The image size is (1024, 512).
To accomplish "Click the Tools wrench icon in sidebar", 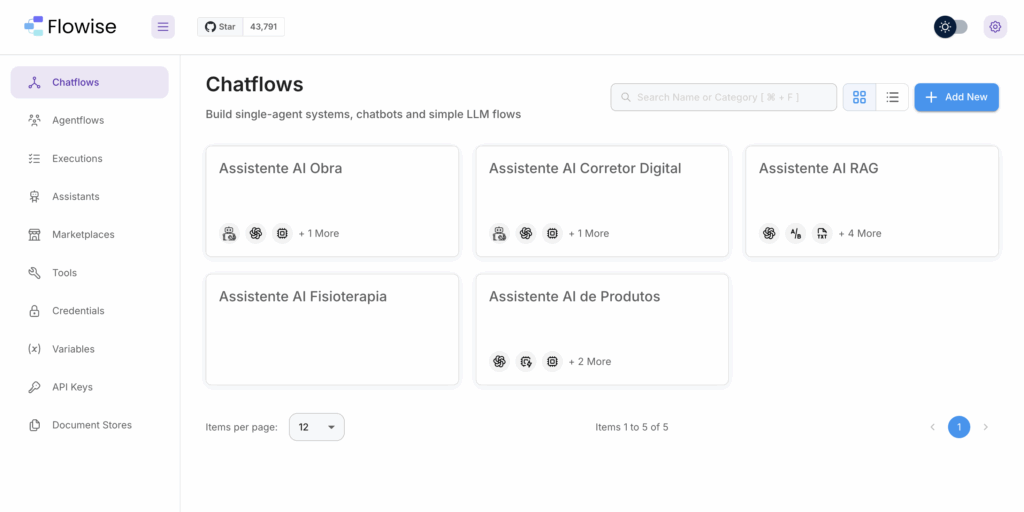I will coord(34,273).
